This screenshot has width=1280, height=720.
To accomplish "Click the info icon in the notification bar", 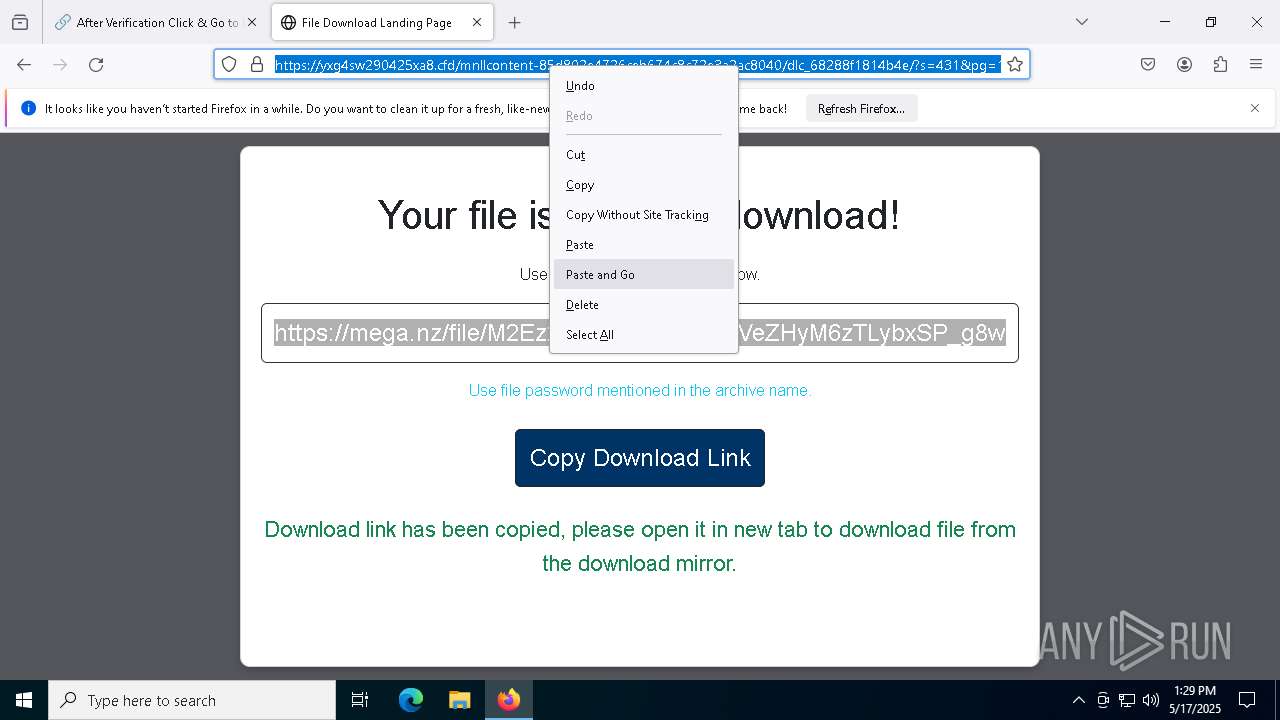I will click(x=28, y=108).
